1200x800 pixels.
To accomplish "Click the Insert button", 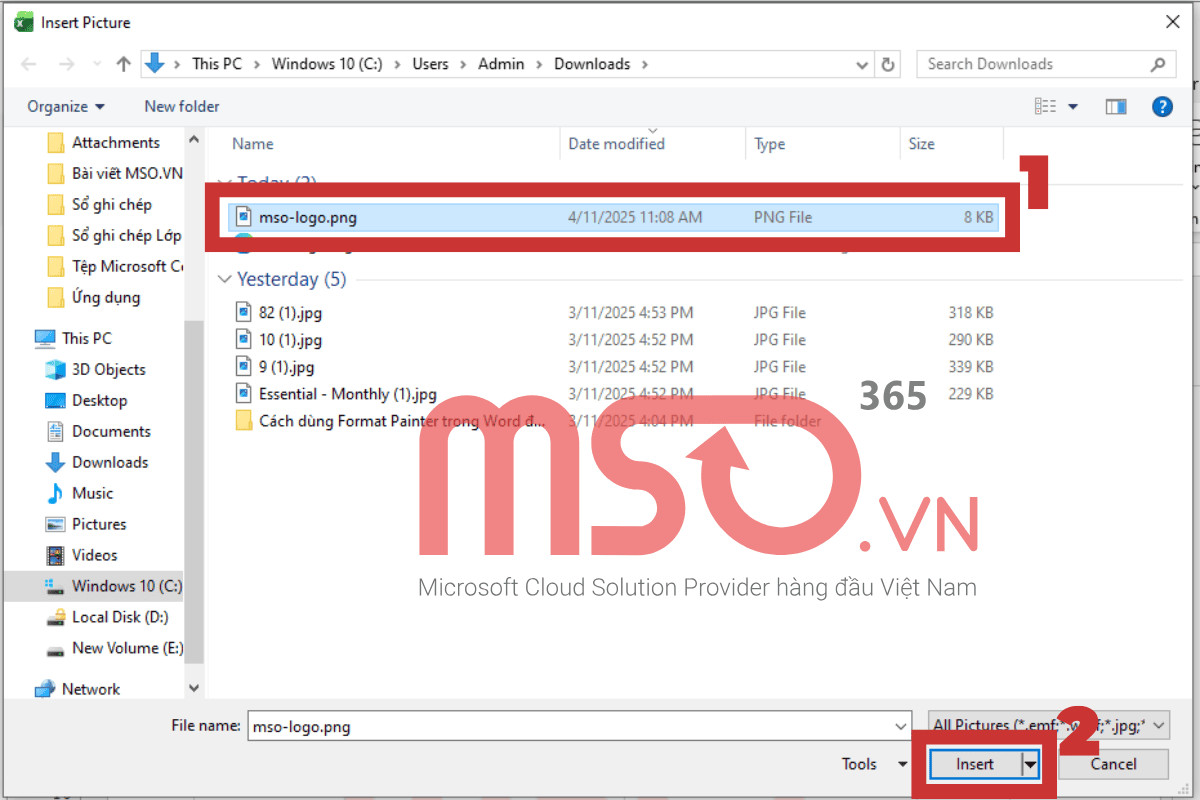I will [x=975, y=764].
